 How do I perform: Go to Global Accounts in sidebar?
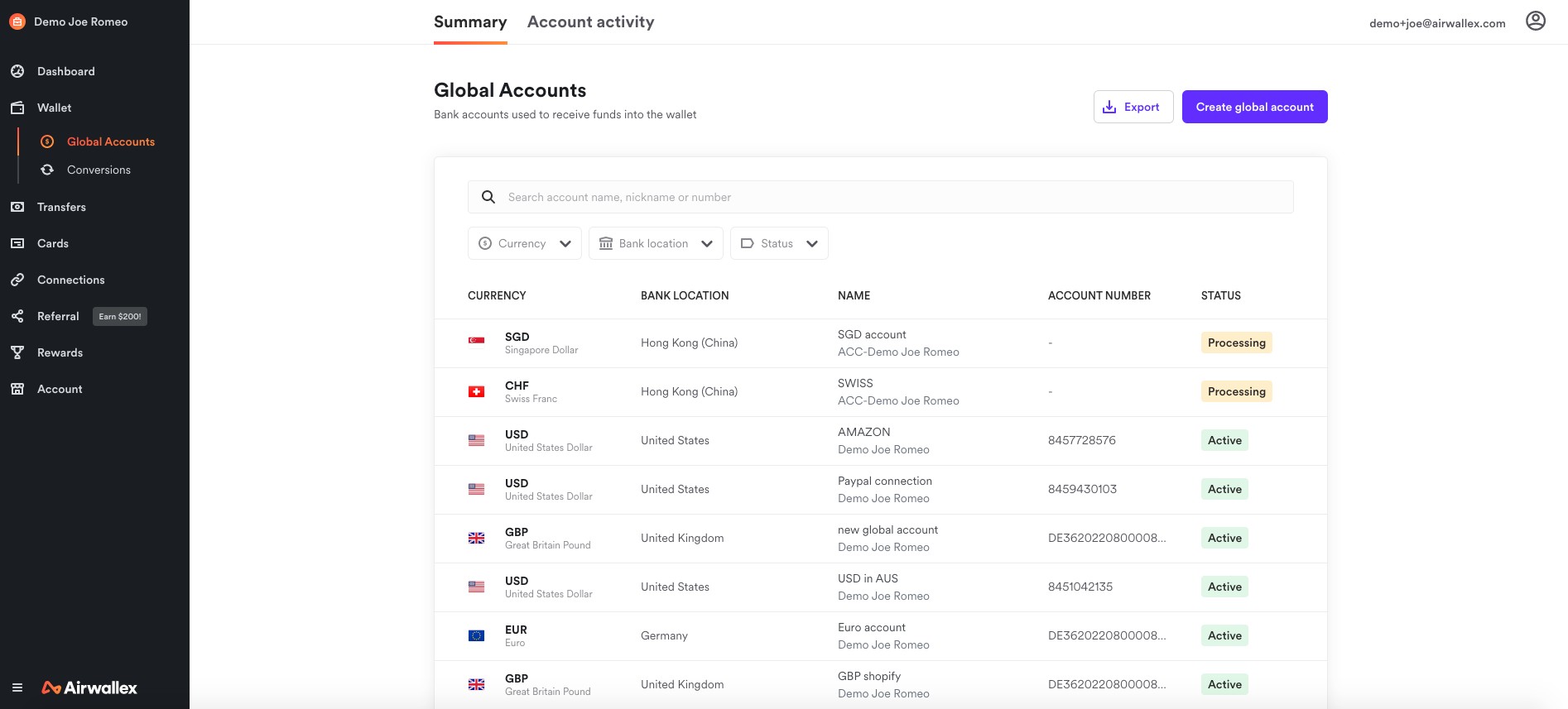click(111, 141)
